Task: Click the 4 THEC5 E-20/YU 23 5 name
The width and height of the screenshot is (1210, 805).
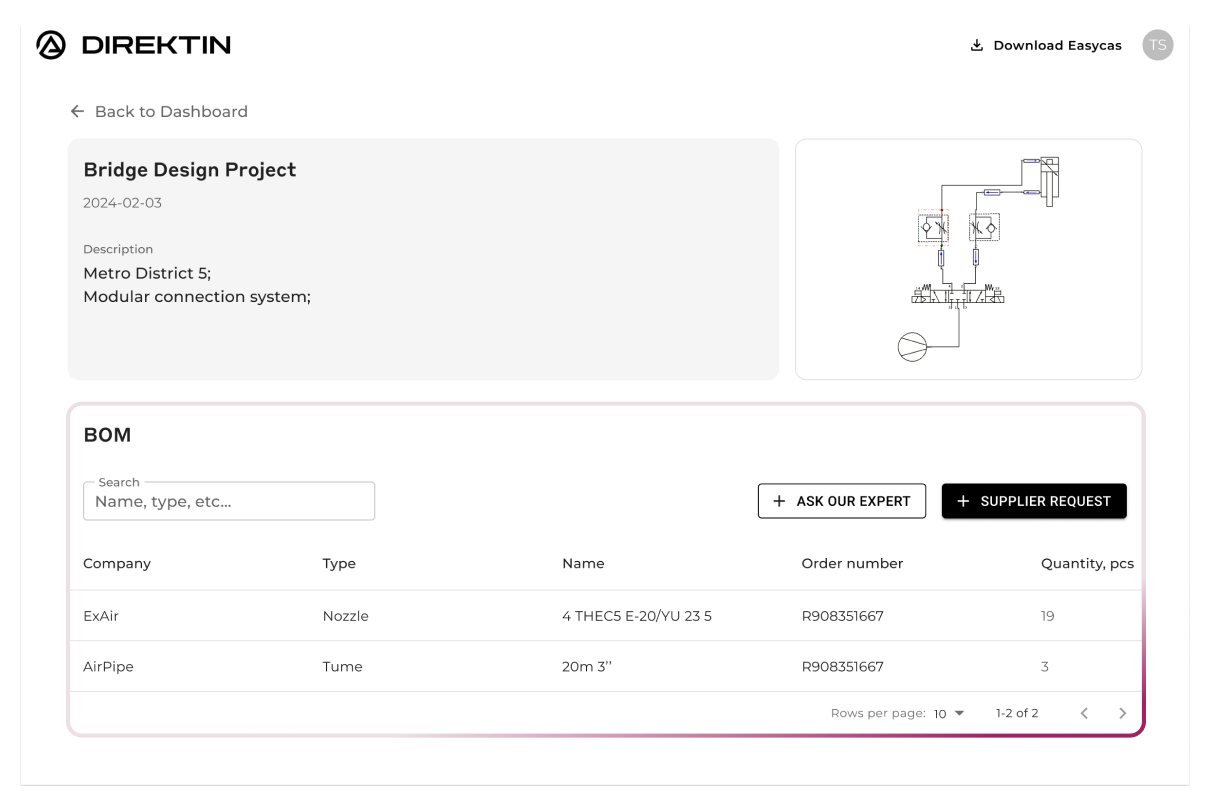Action: [x=637, y=616]
